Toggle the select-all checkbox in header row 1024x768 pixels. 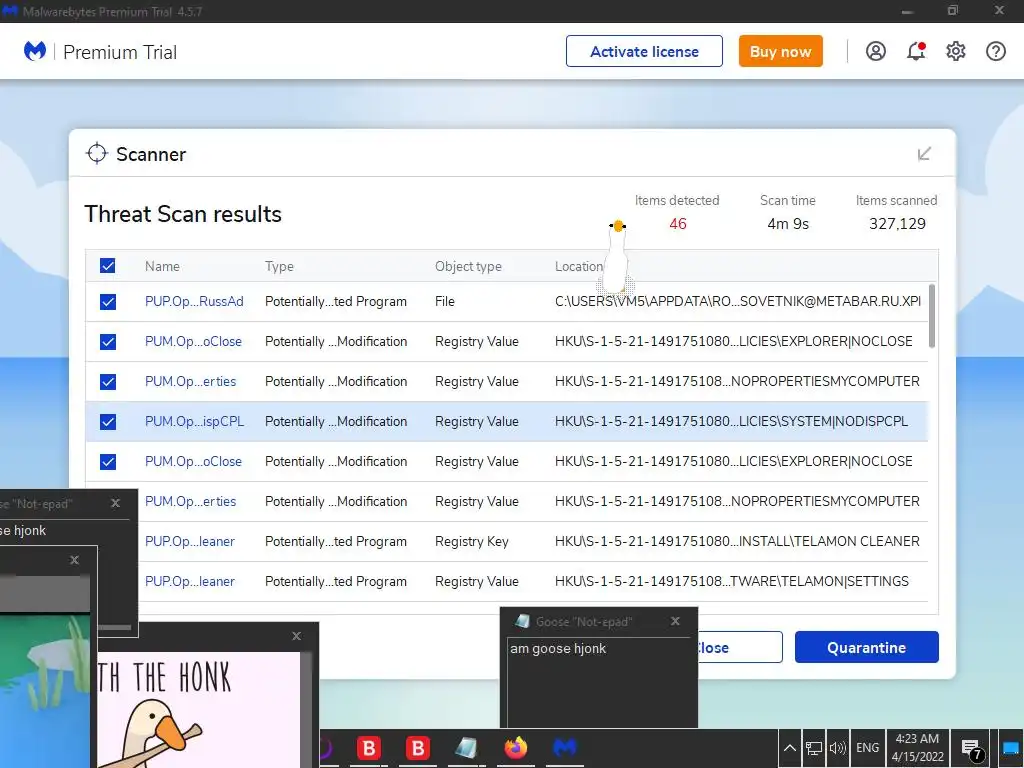click(108, 266)
